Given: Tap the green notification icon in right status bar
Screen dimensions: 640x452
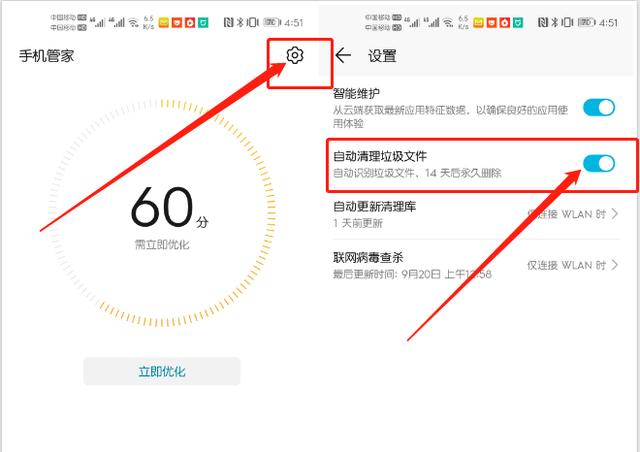Looking at the screenshot, I should point(518,22).
